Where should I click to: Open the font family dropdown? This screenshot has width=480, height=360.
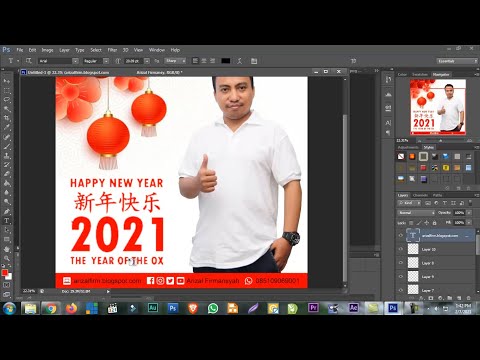click(x=75, y=61)
